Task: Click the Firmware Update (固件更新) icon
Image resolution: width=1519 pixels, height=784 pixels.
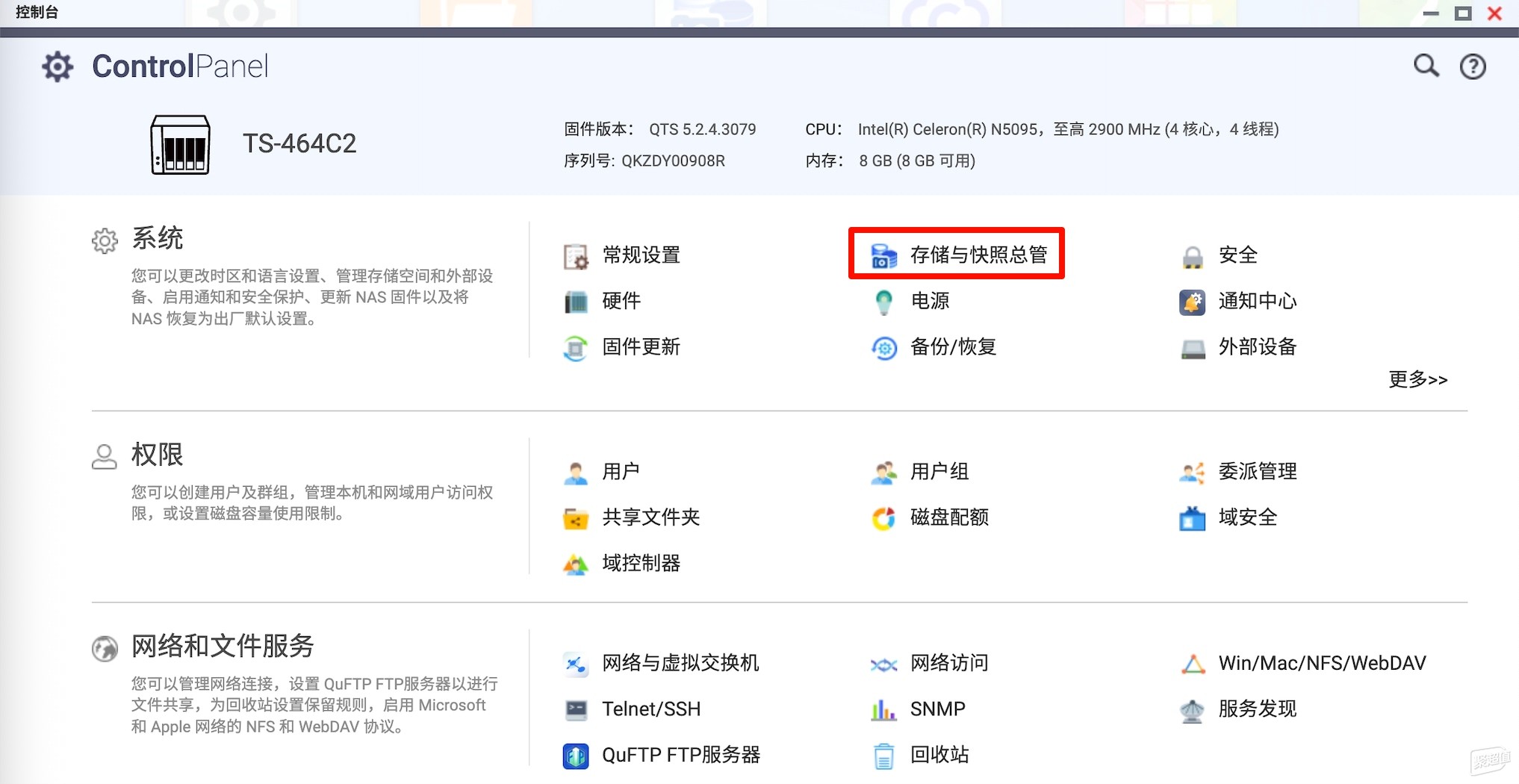Action: point(576,348)
